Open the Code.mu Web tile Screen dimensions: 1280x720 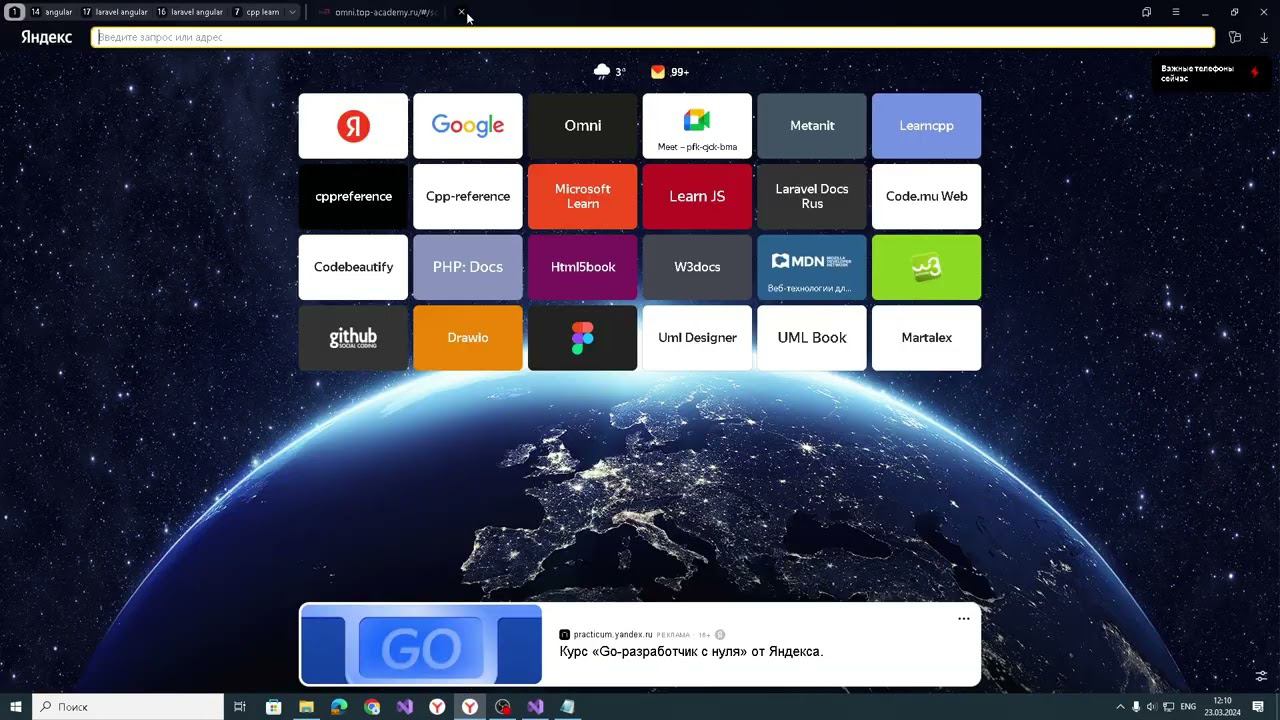click(x=926, y=197)
